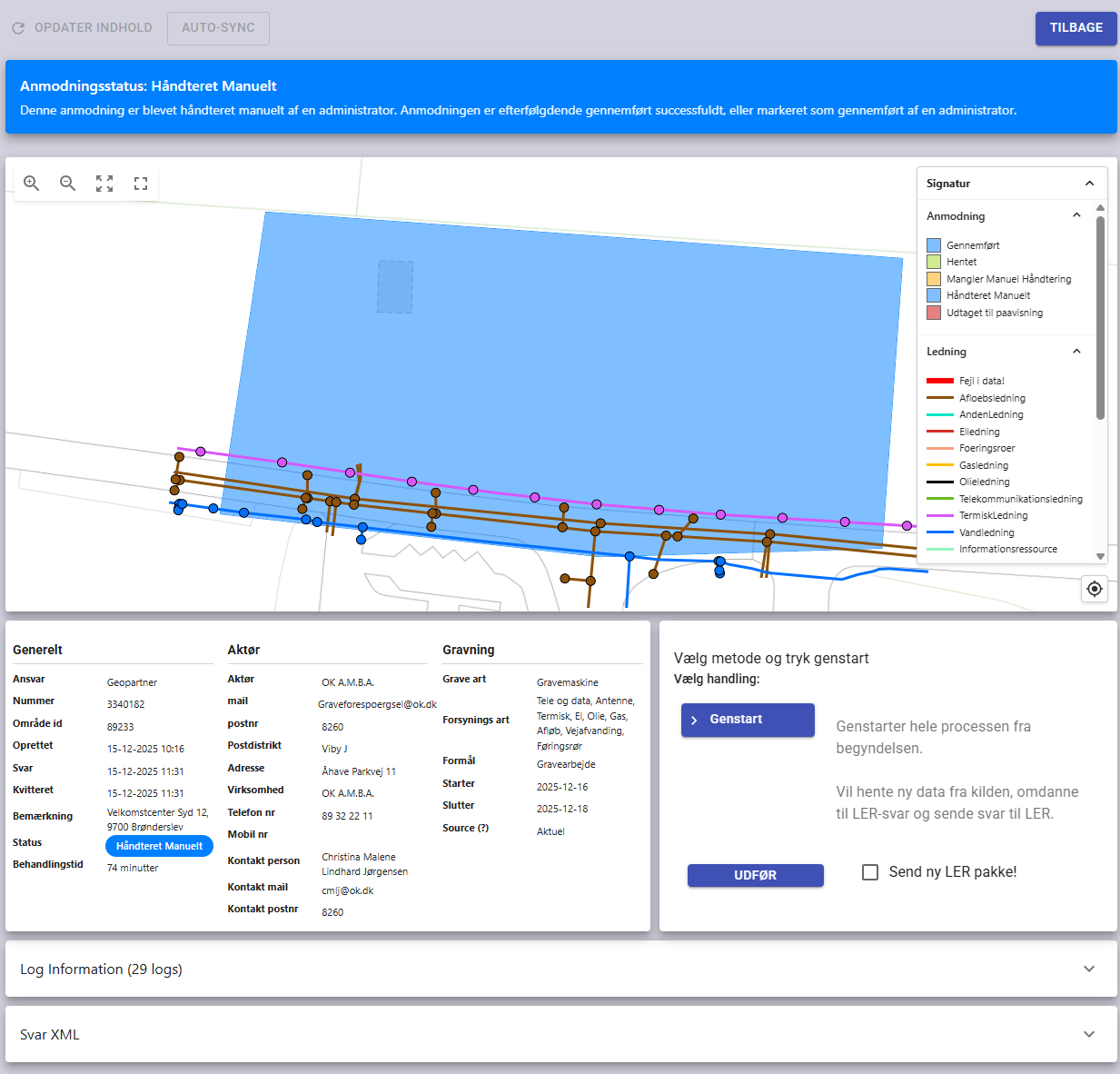Click the Mangler Manuel Håndtering swatch
The height and width of the screenshot is (1074, 1120).
[x=934, y=279]
